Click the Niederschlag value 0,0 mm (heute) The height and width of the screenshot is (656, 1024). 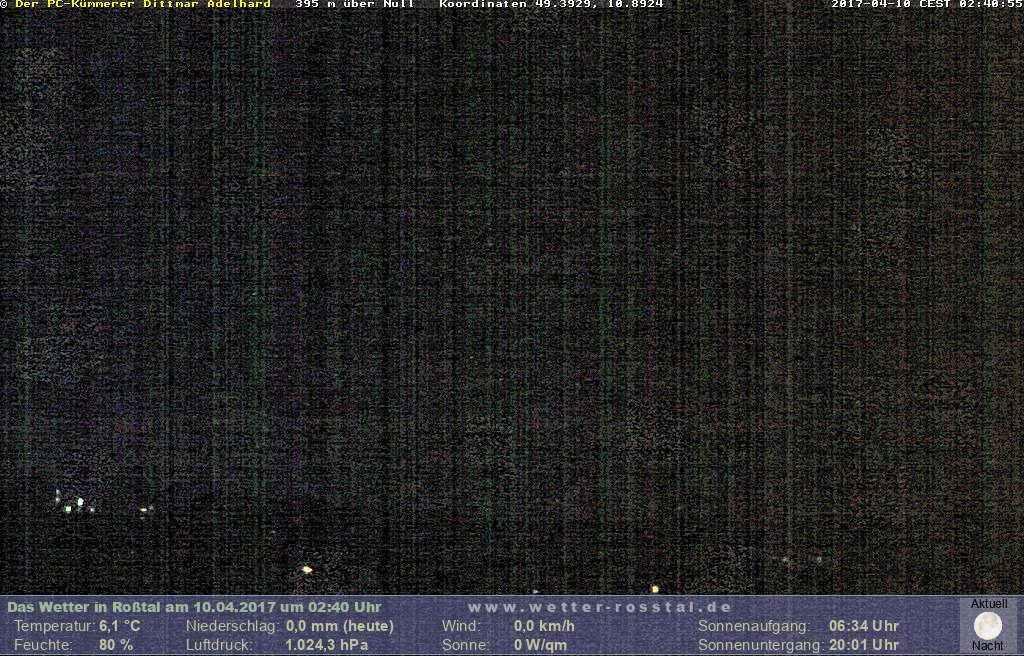(x=339, y=626)
